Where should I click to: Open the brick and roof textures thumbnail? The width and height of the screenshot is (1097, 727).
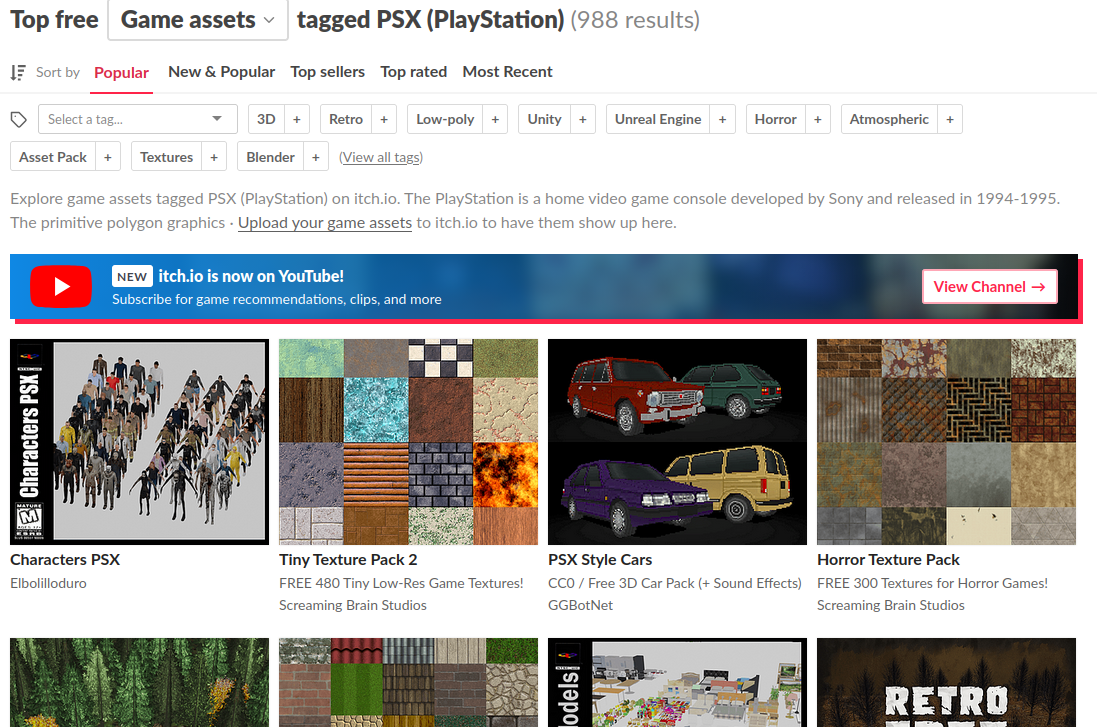tap(409, 682)
